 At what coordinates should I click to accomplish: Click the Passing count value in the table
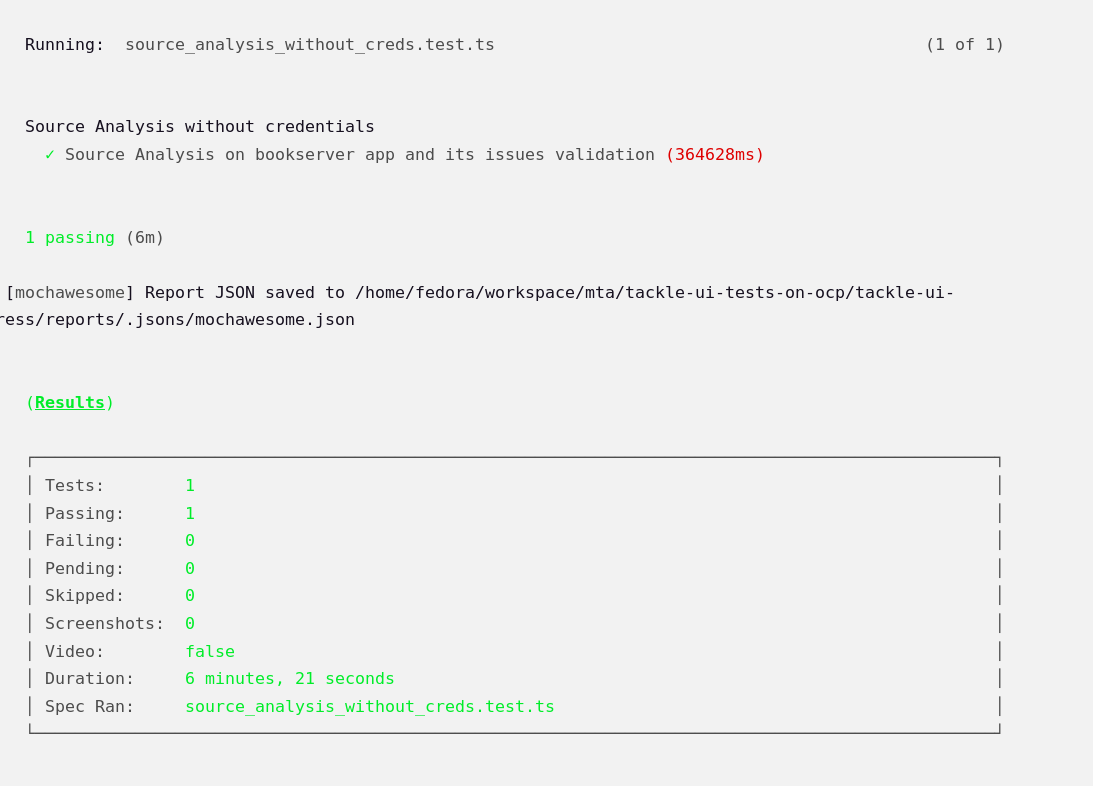click(190, 514)
